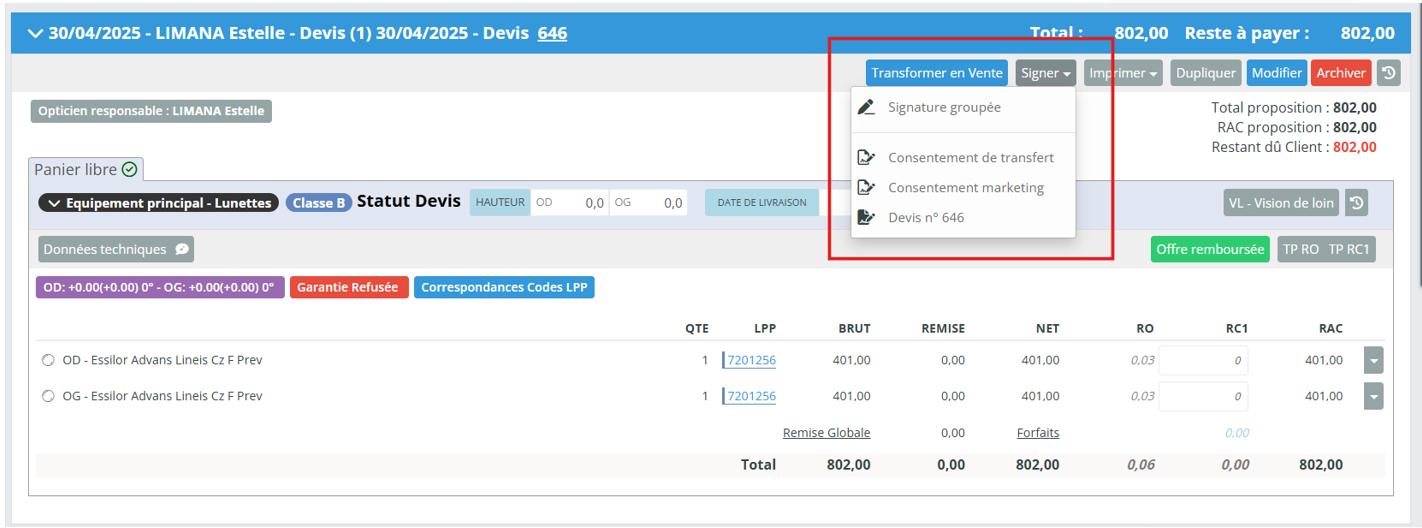The height and width of the screenshot is (528, 1422).
Task: Click the RC1 input on the OG row
Action: [1203, 396]
